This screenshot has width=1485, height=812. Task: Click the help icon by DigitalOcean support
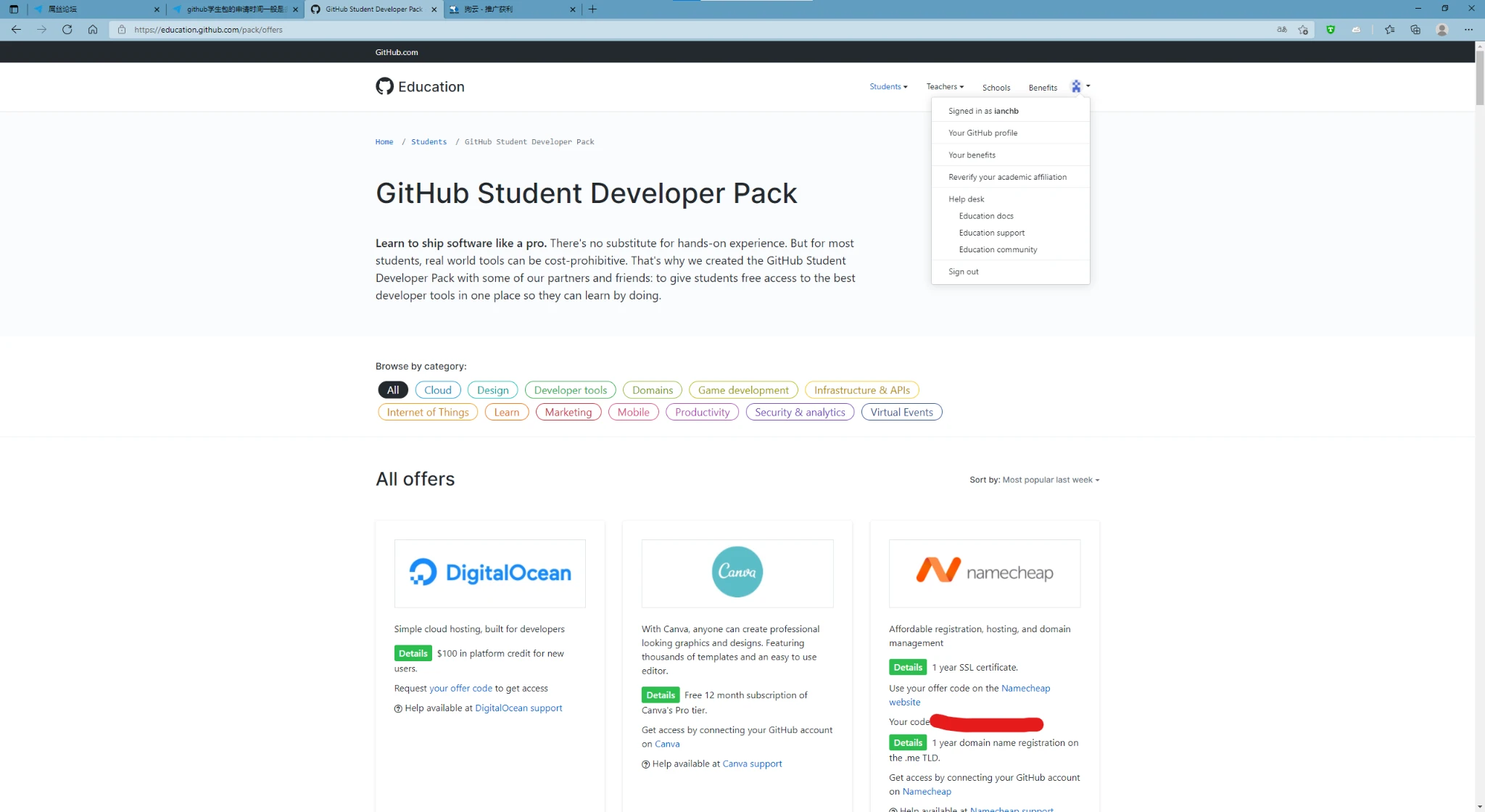[x=398, y=709]
